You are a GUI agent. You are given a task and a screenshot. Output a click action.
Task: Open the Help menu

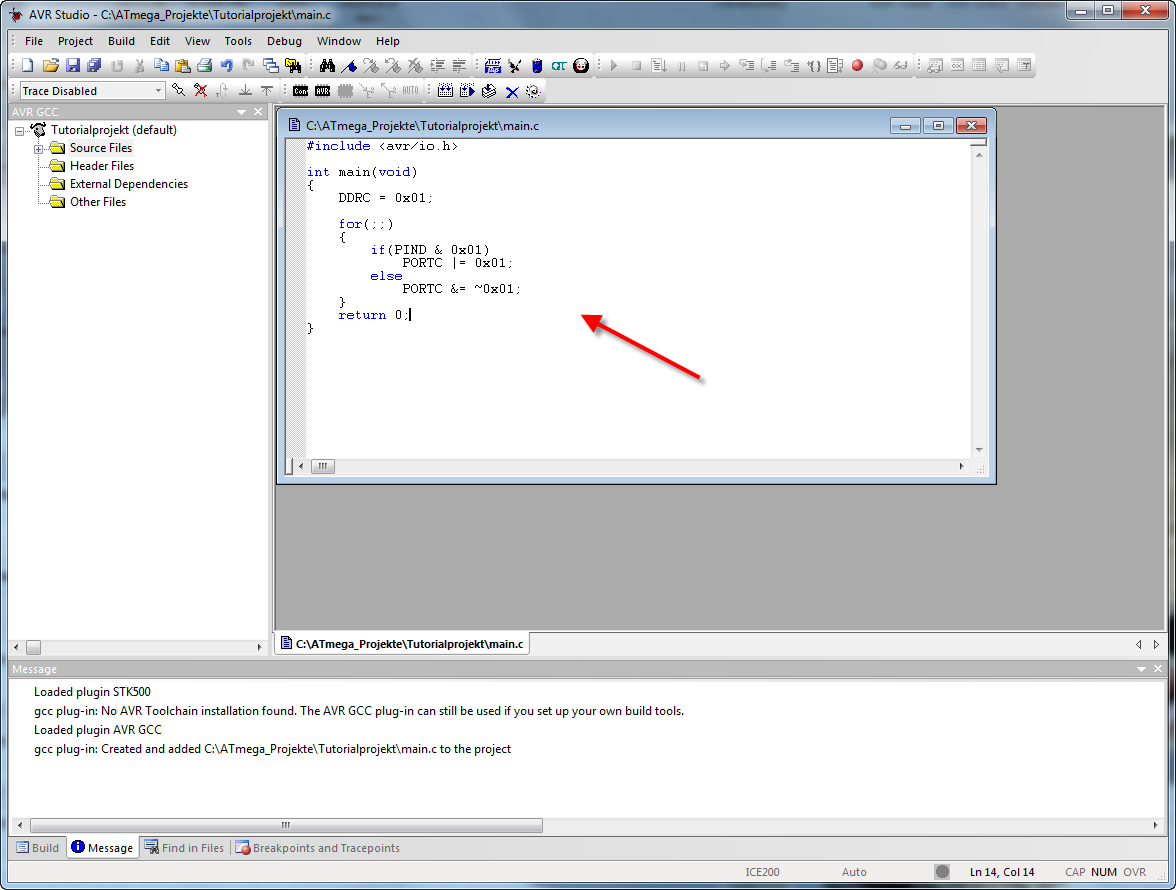(x=388, y=41)
